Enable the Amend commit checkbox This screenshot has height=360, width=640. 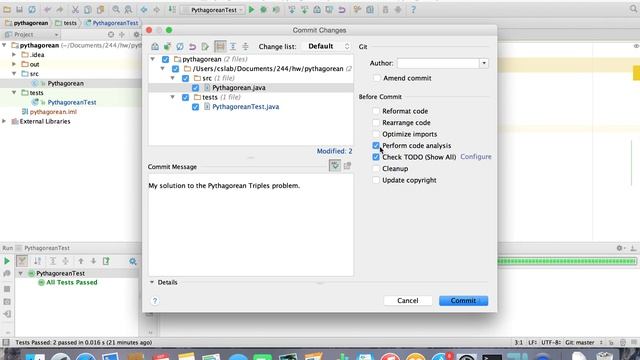tap(376, 78)
